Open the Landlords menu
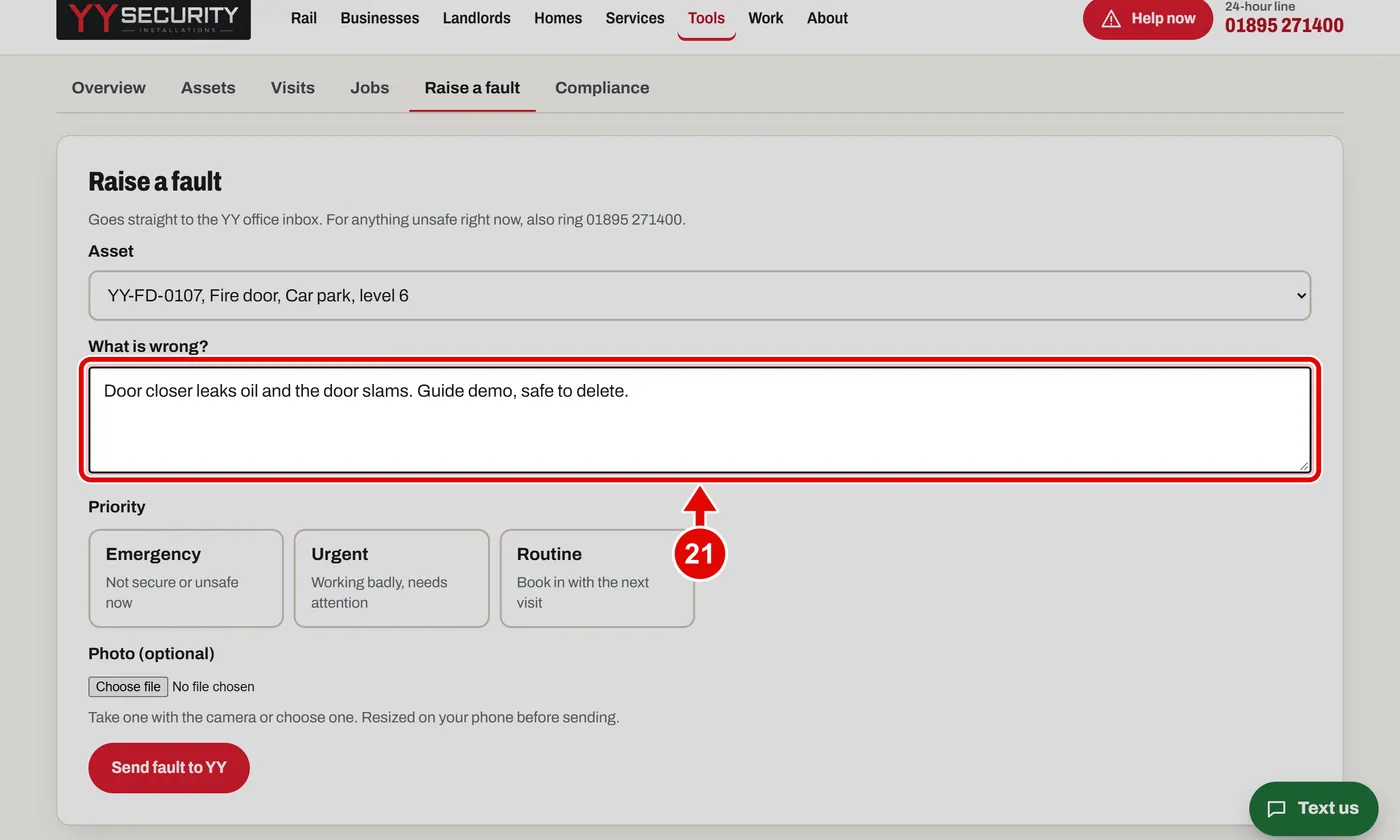 (477, 18)
